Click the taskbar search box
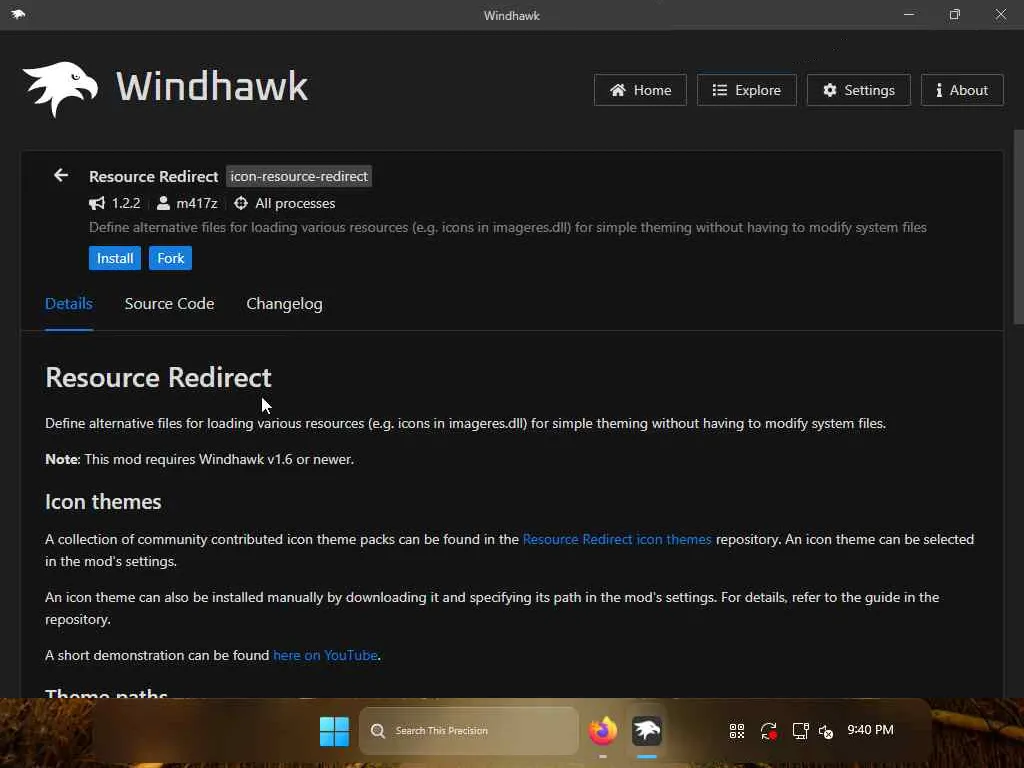 468,731
